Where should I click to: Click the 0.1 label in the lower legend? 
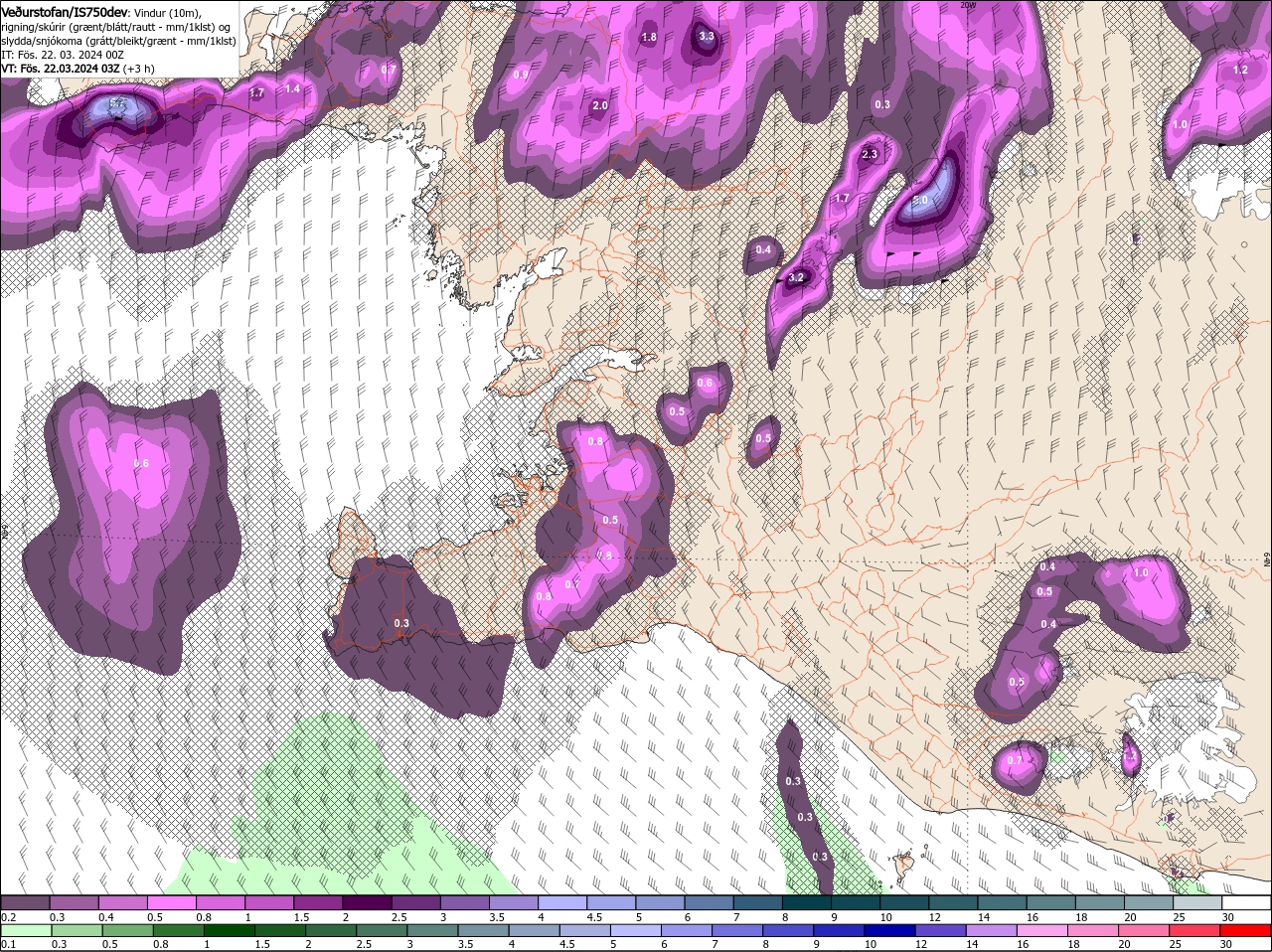tap(9, 944)
